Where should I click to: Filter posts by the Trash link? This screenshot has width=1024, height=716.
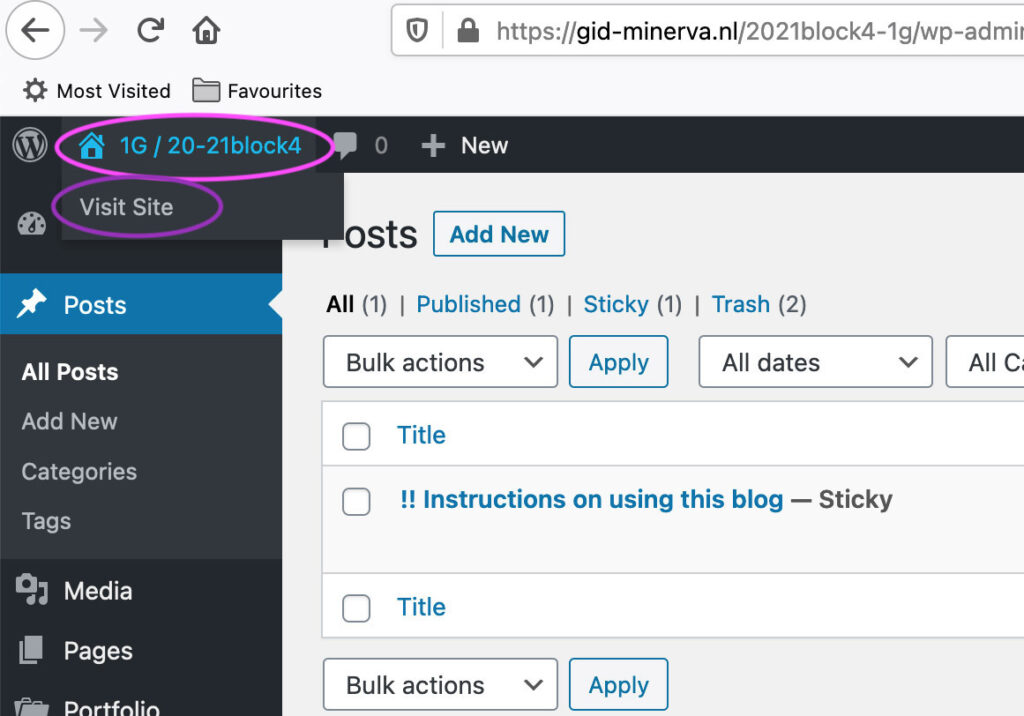(740, 304)
